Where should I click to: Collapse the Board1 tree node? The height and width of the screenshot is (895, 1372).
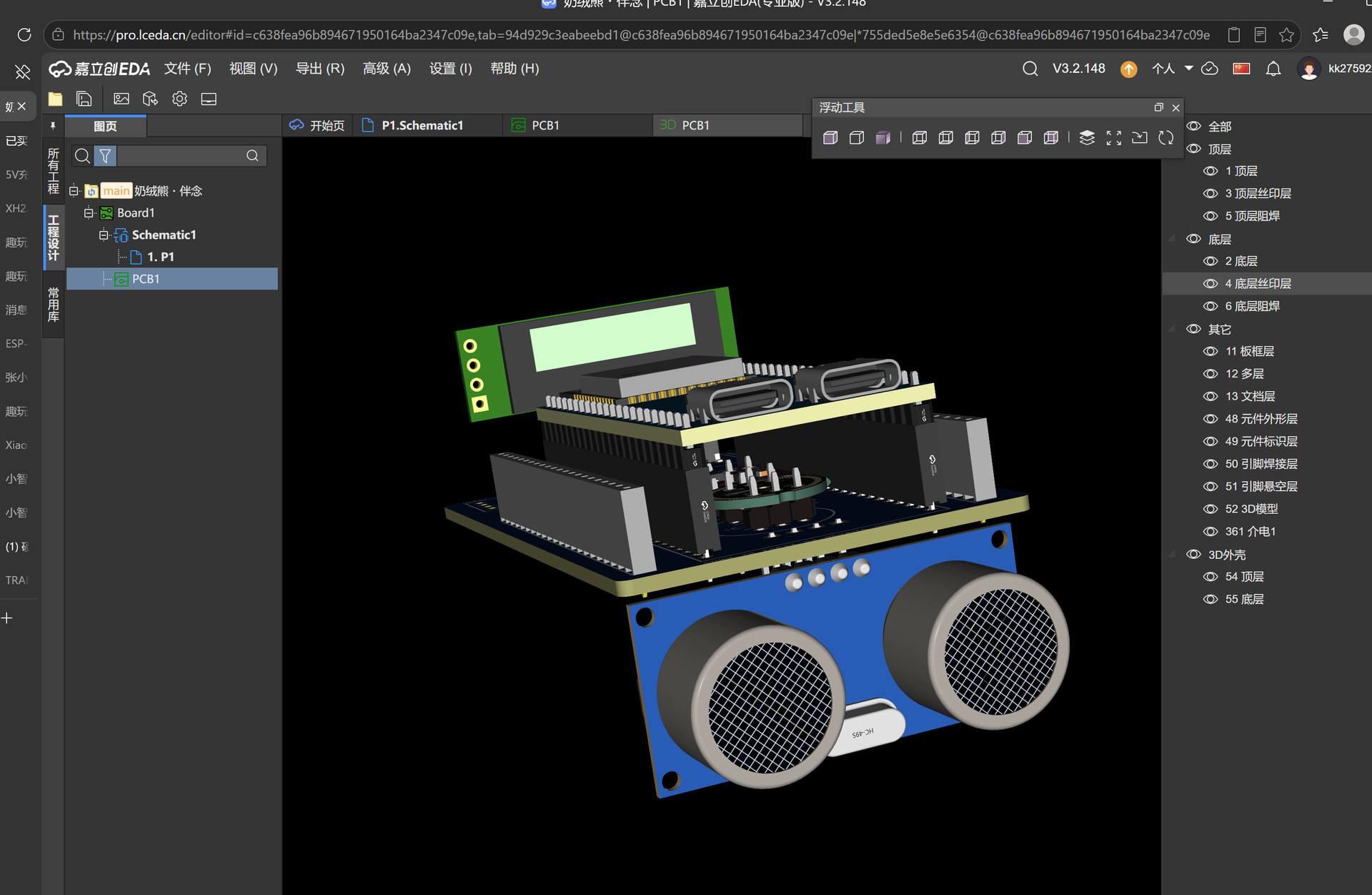click(89, 213)
